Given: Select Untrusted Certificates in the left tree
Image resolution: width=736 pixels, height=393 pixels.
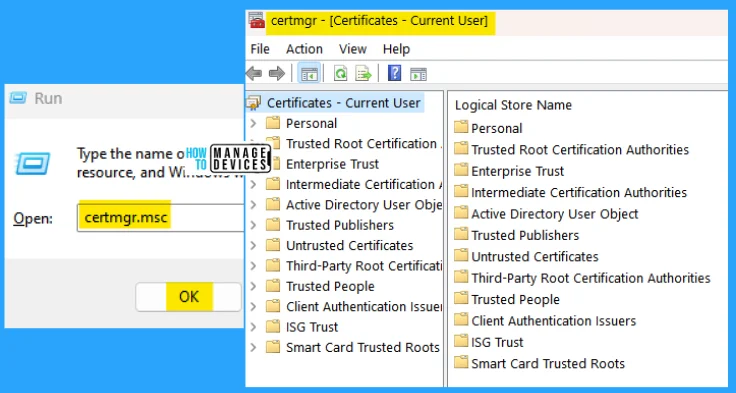Looking at the screenshot, I should pos(350,246).
